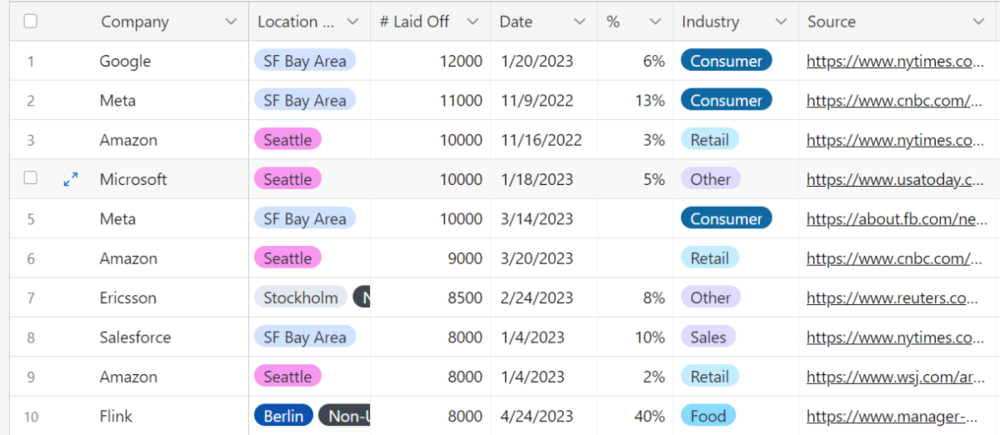
Task: Open the nytimes source link for Google
Action: 894,61
